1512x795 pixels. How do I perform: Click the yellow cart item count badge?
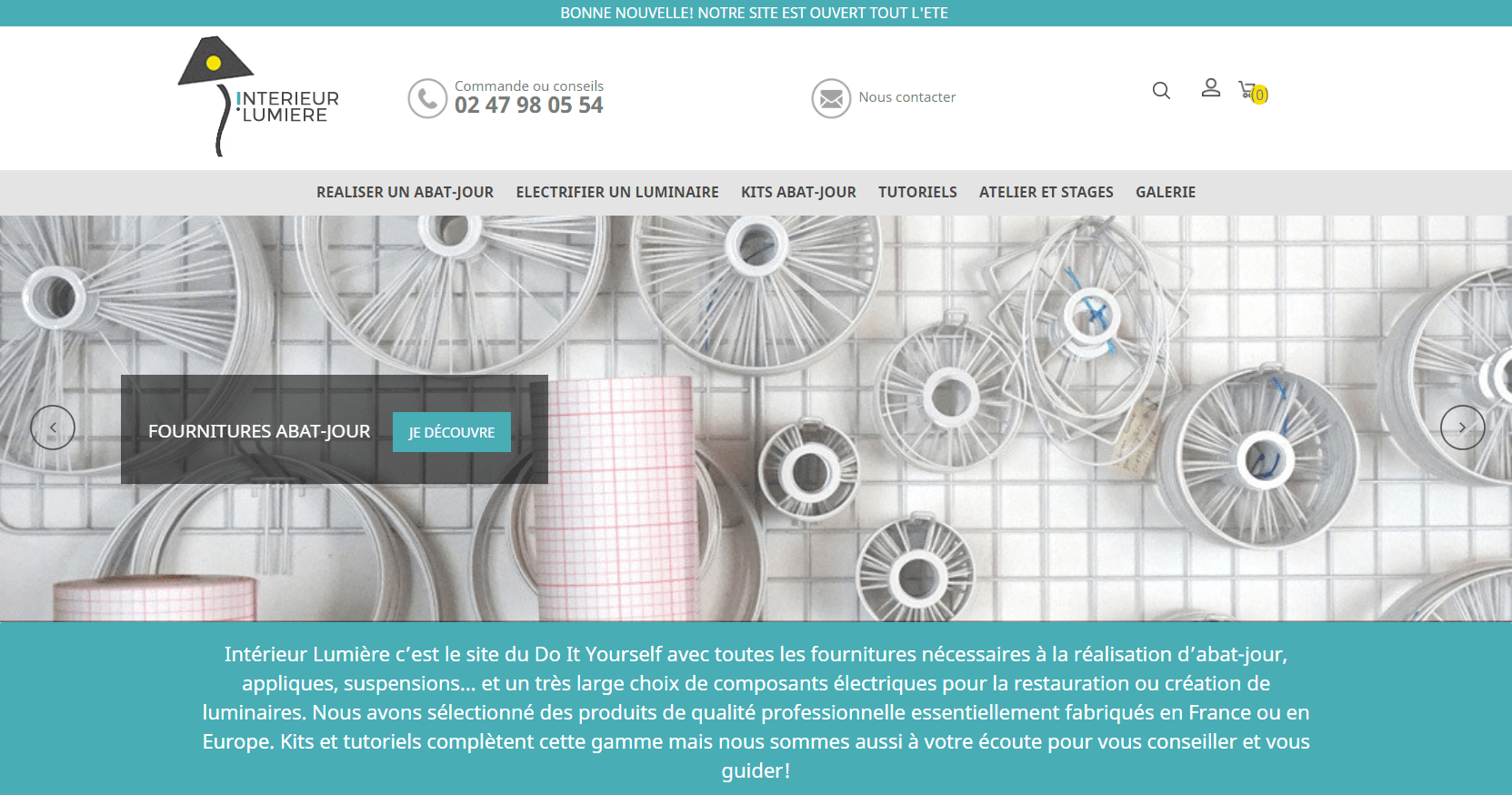click(1259, 95)
